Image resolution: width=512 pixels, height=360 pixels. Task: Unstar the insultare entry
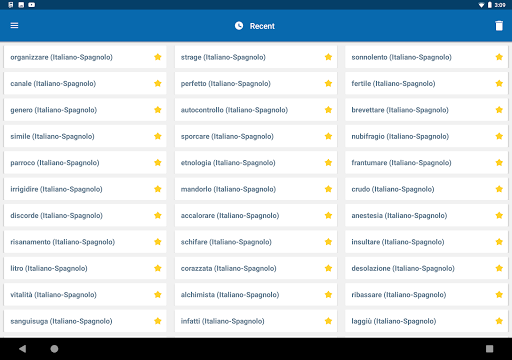[x=499, y=242]
